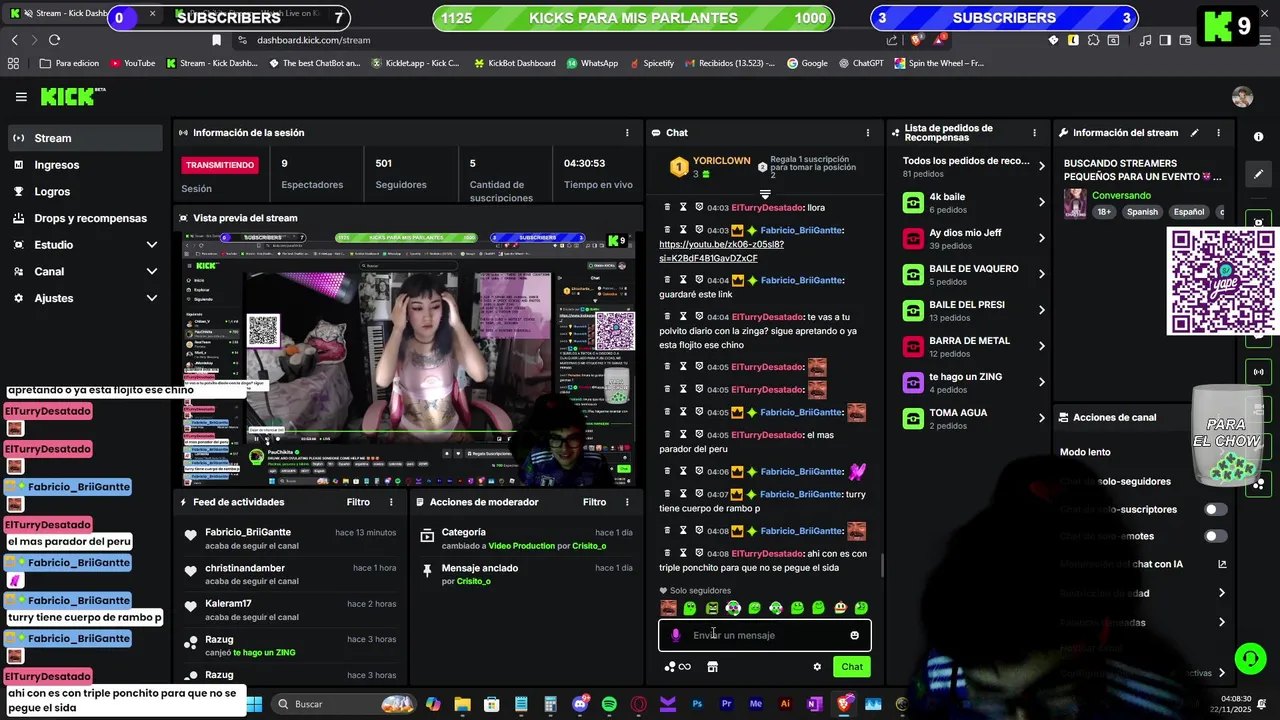The image size is (1280, 720).
Task: Toggle solo-emotes chat mode
Action: 1215,536
